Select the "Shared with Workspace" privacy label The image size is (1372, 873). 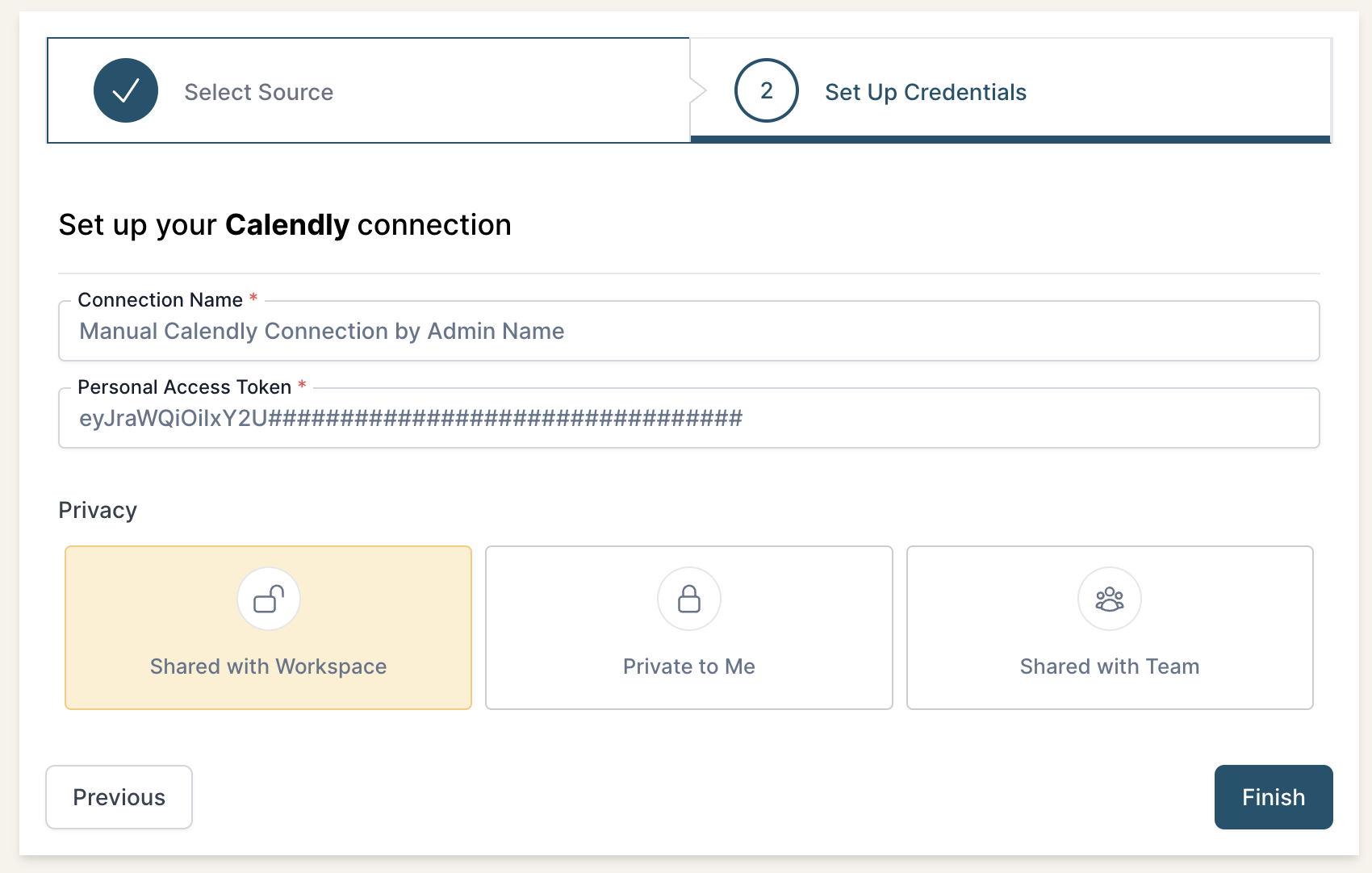pos(268,666)
